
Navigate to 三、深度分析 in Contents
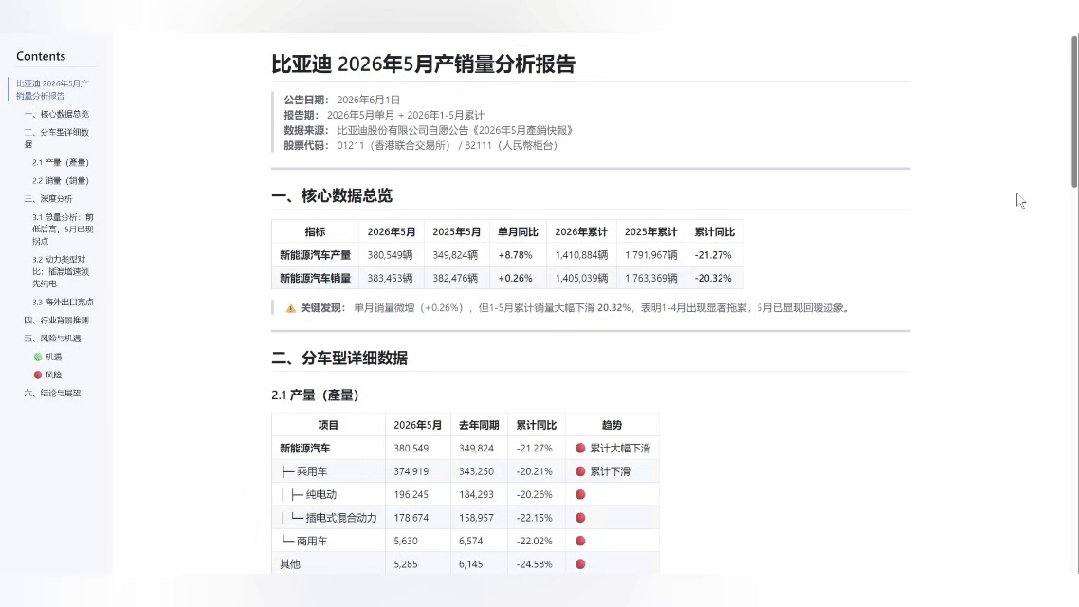click(x=48, y=199)
